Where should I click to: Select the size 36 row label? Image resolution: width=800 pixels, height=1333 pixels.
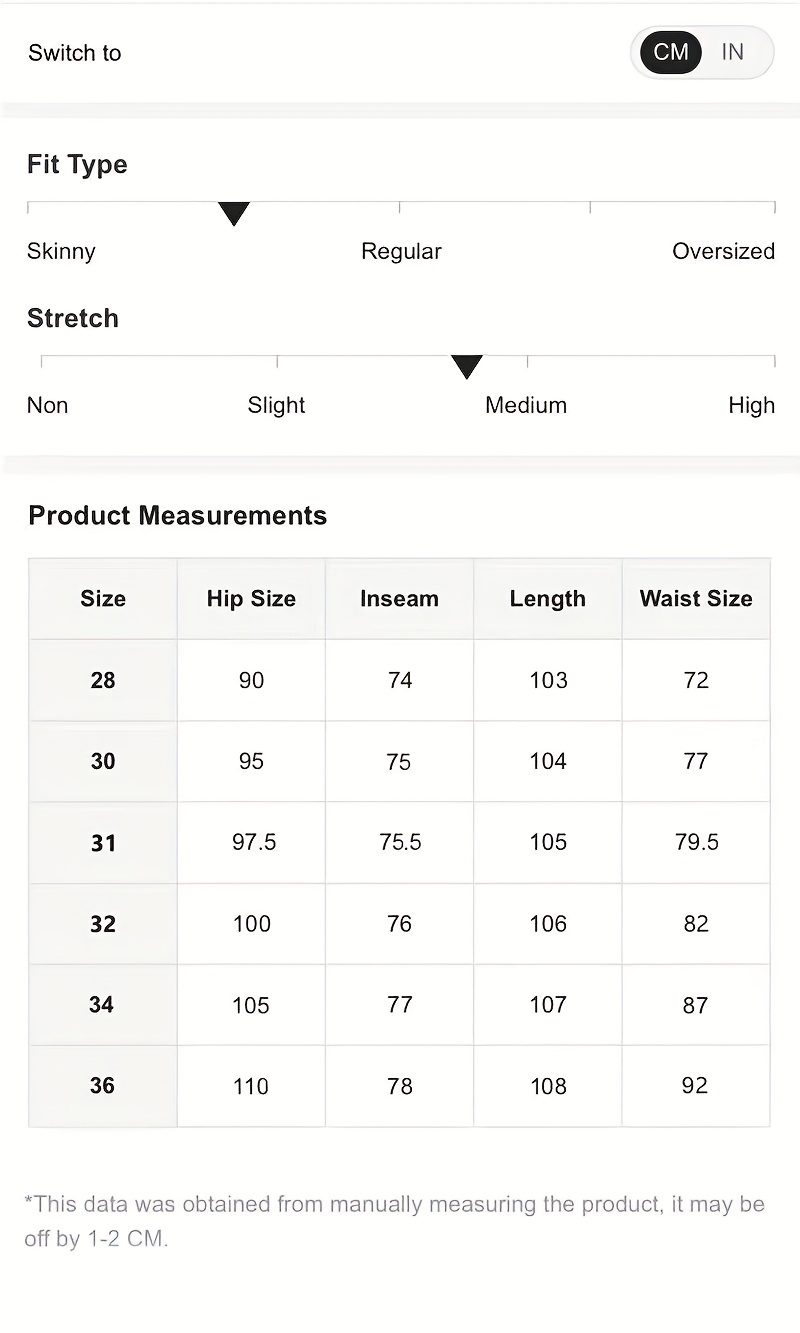pos(103,1086)
